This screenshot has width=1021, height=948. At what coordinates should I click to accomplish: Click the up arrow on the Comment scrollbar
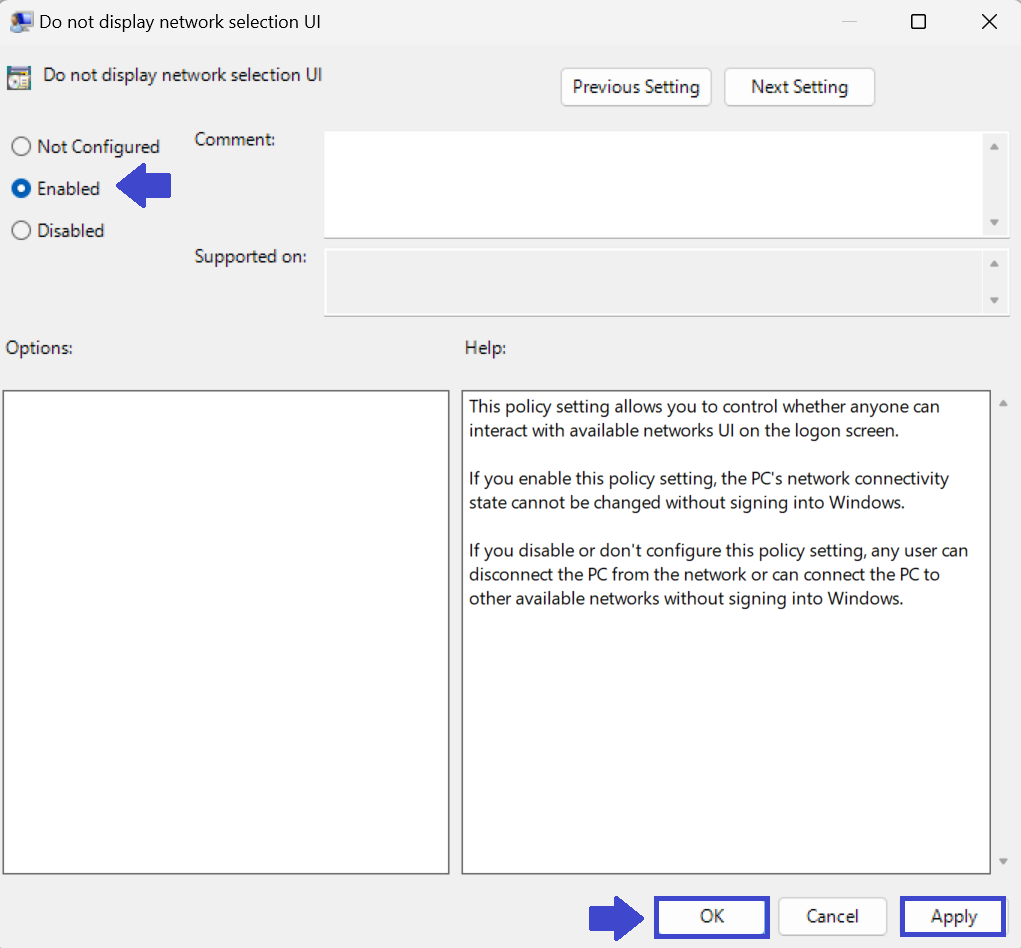[996, 145]
